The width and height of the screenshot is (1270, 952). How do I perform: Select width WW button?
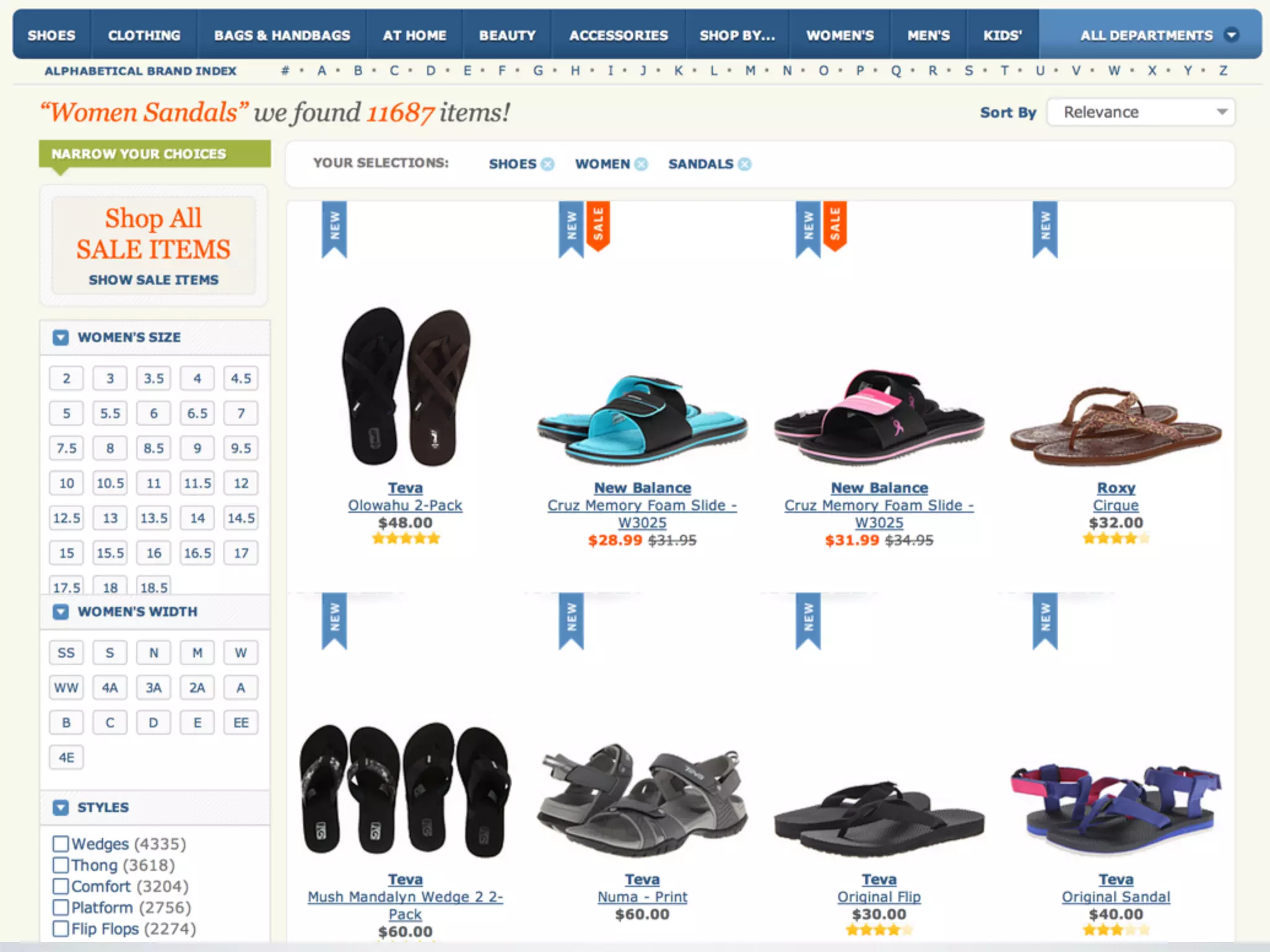coord(66,687)
